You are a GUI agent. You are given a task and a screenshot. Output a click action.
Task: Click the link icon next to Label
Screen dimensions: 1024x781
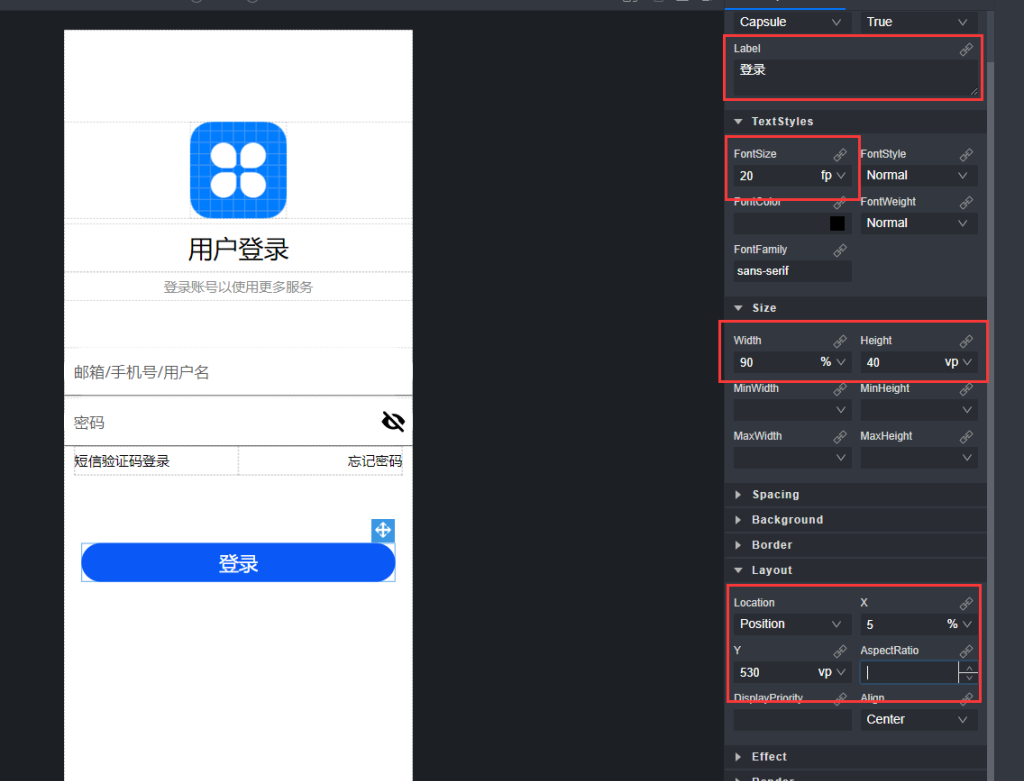pyautogui.click(x=966, y=50)
